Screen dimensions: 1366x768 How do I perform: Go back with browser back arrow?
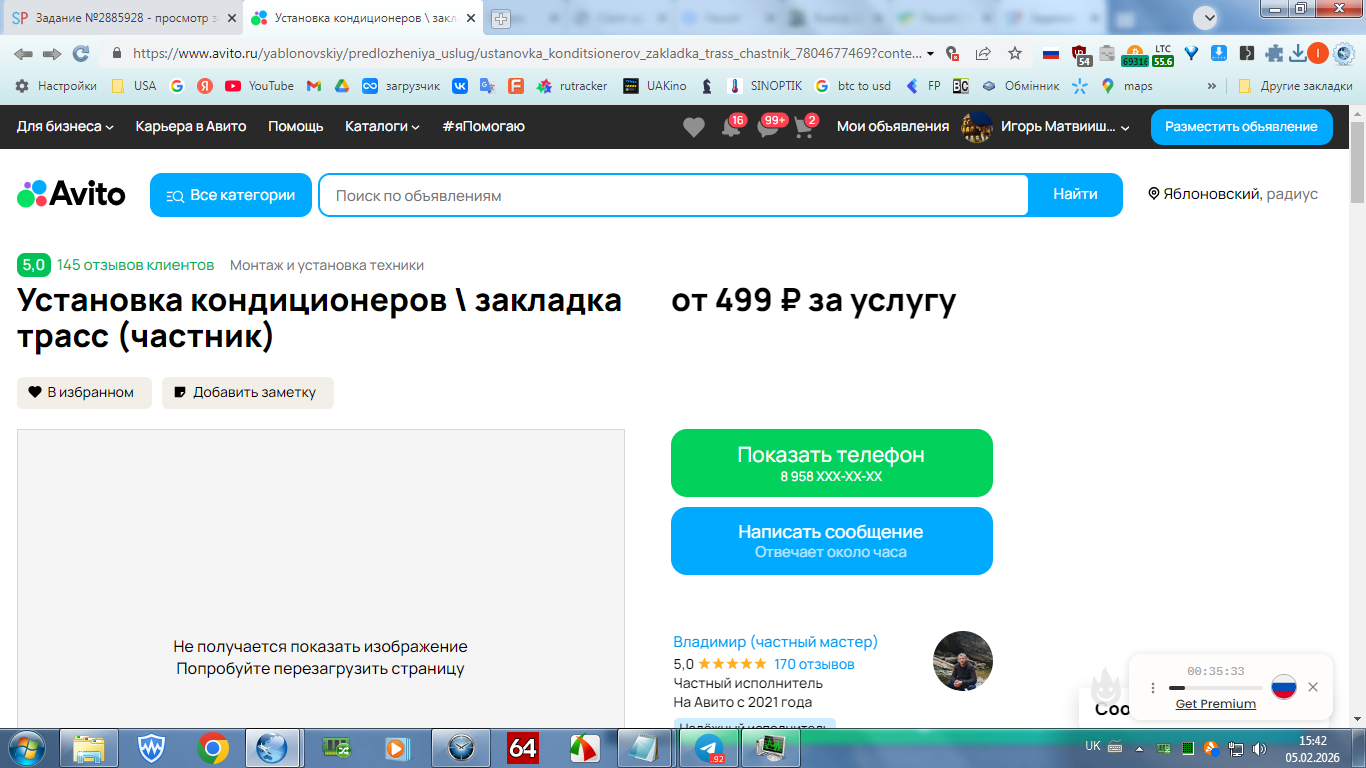[x=23, y=53]
